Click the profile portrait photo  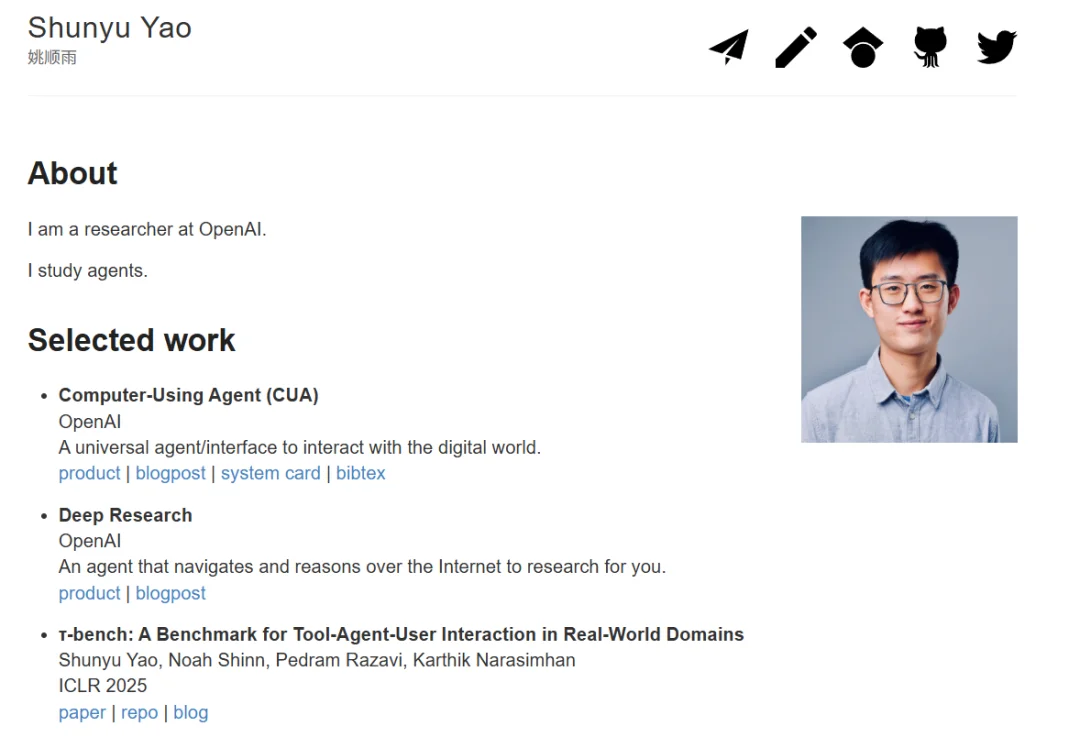coord(908,329)
